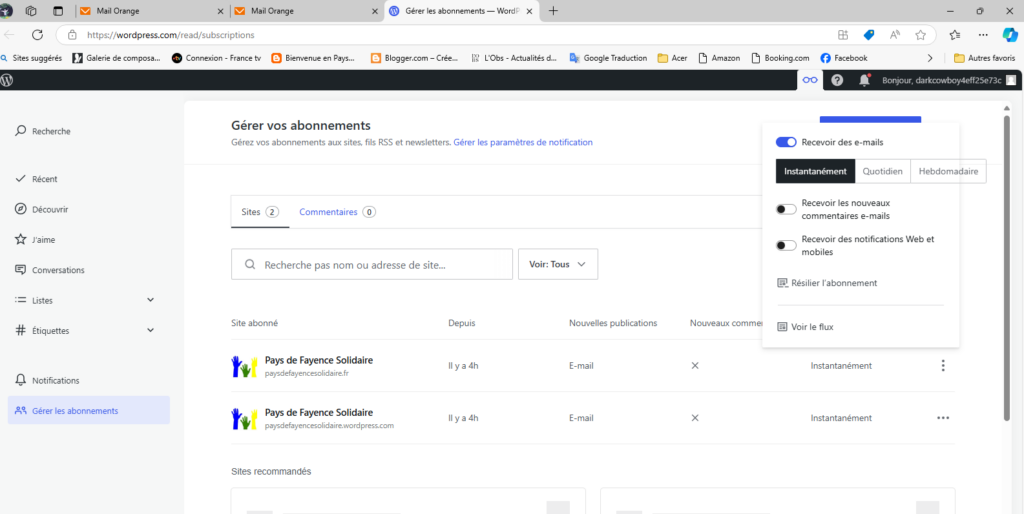Open horizontal three-dot menu for paysdefayencesolidaire.wordpress.com

[942, 418]
